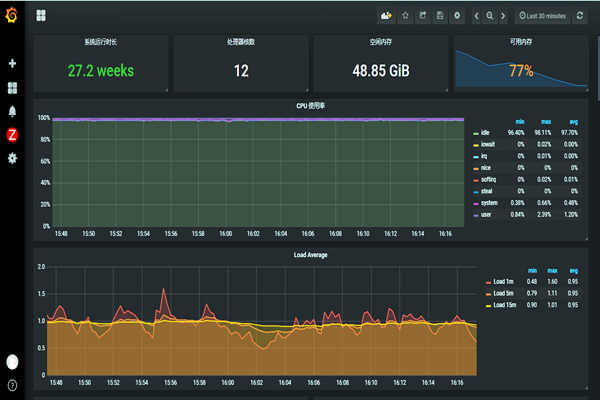This screenshot has height=400, width=600.
Task: Star this dashboard as favorite
Action: (x=405, y=16)
